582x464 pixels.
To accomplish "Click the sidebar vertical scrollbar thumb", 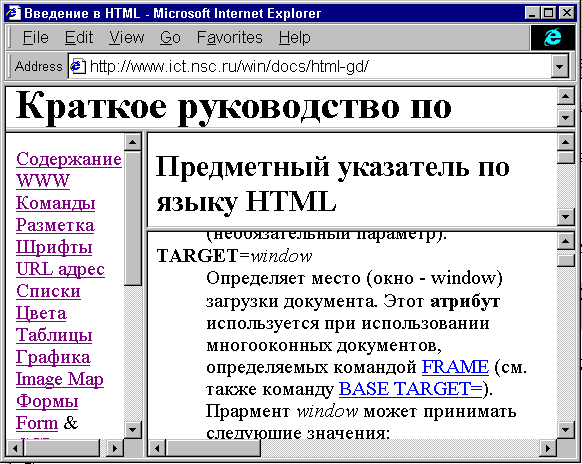I will coord(133,218).
